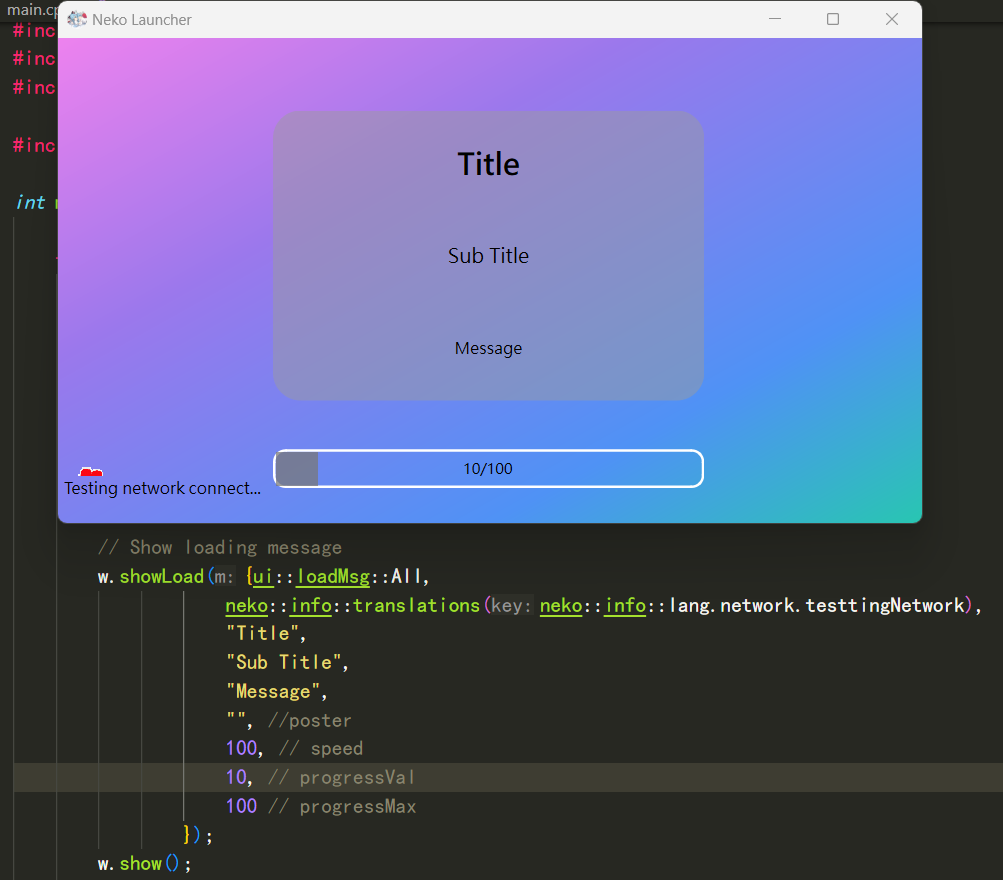Click the 'Testing network connect...' status text
The width and height of the screenshot is (1003, 880).
[162, 489]
